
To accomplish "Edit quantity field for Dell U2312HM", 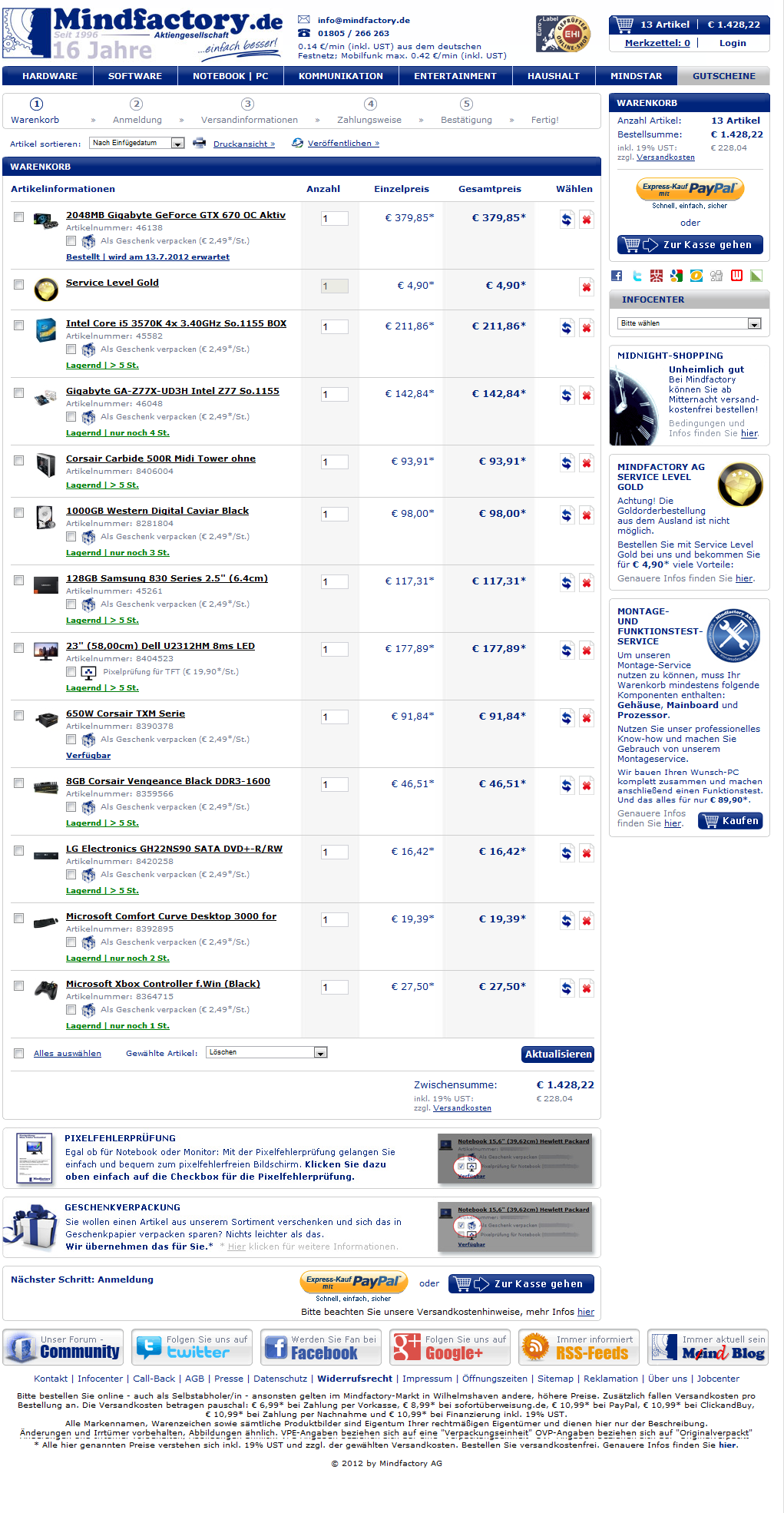I will [x=334, y=649].
